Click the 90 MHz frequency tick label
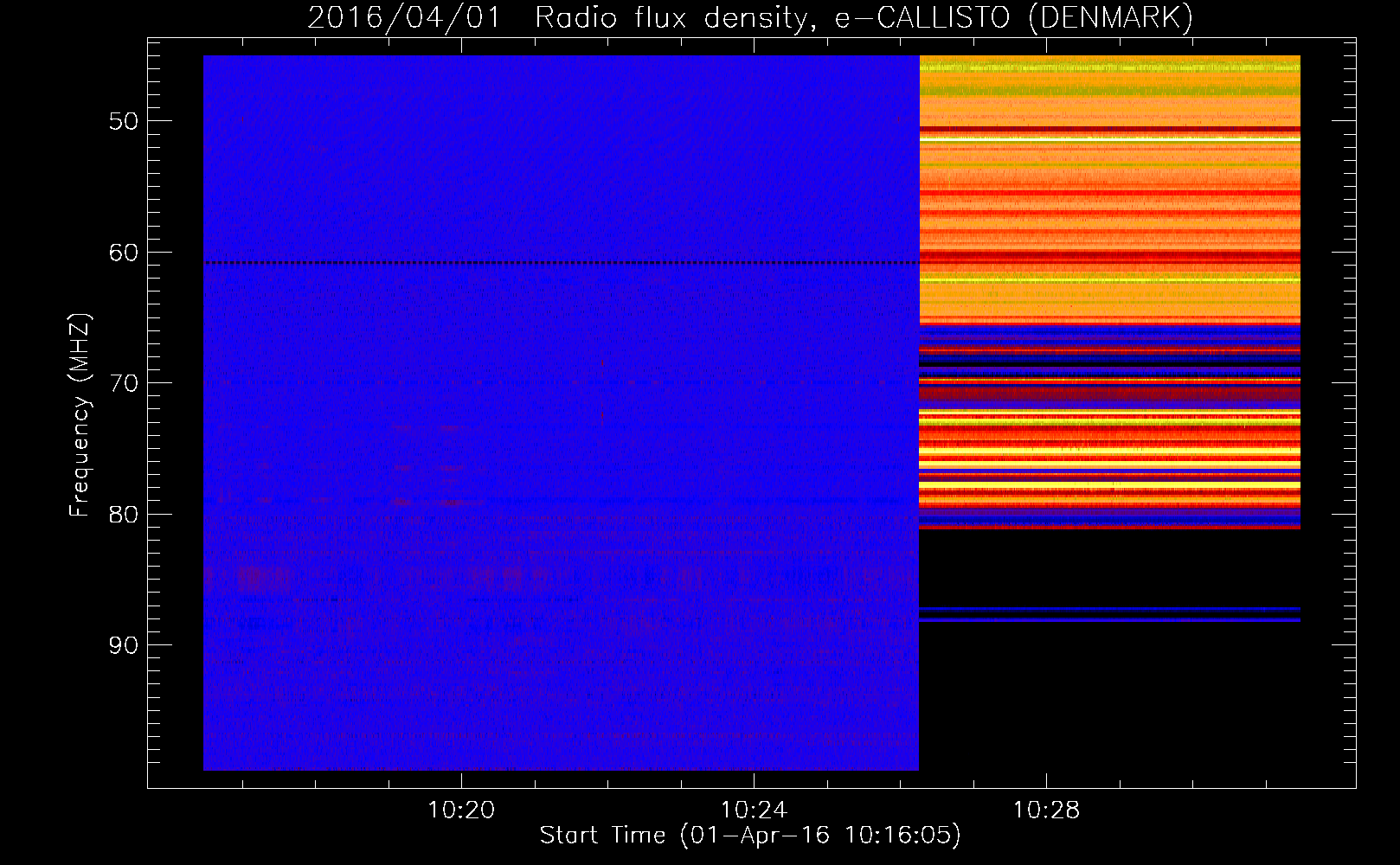Screen dimensions: 1400x865 (x=124, y=645)
